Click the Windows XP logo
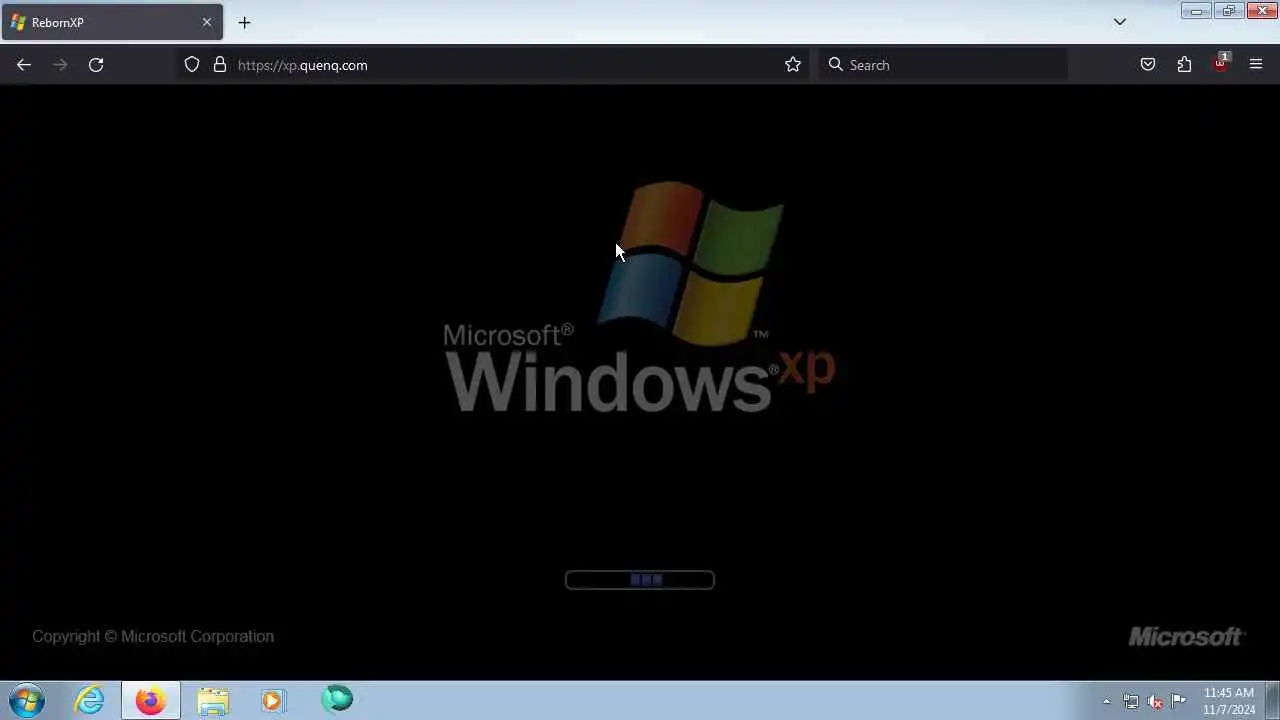Image resolution: width=1280 pixels, height=720 pixels. pyautogui.click(x=640, y=296)
